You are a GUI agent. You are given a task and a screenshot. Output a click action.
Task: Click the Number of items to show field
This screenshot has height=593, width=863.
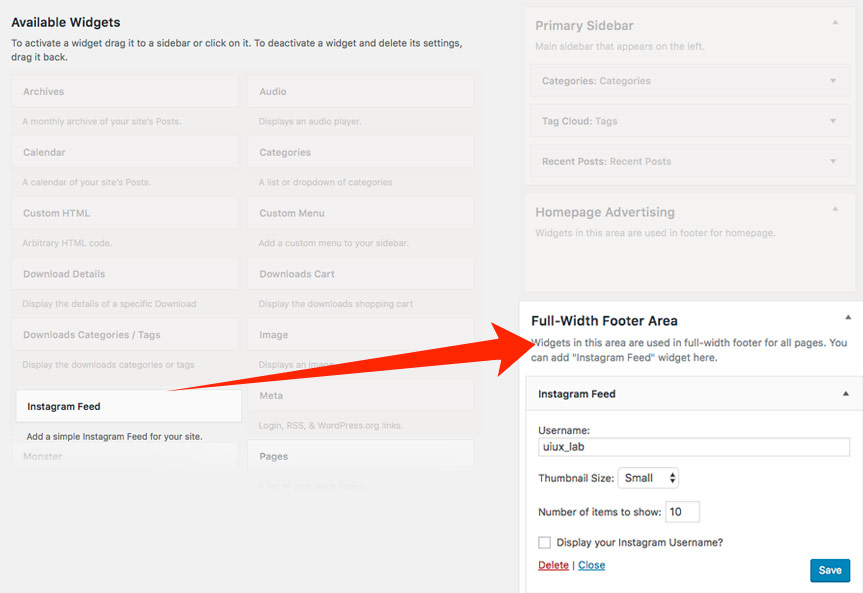[x=682, y=512]
